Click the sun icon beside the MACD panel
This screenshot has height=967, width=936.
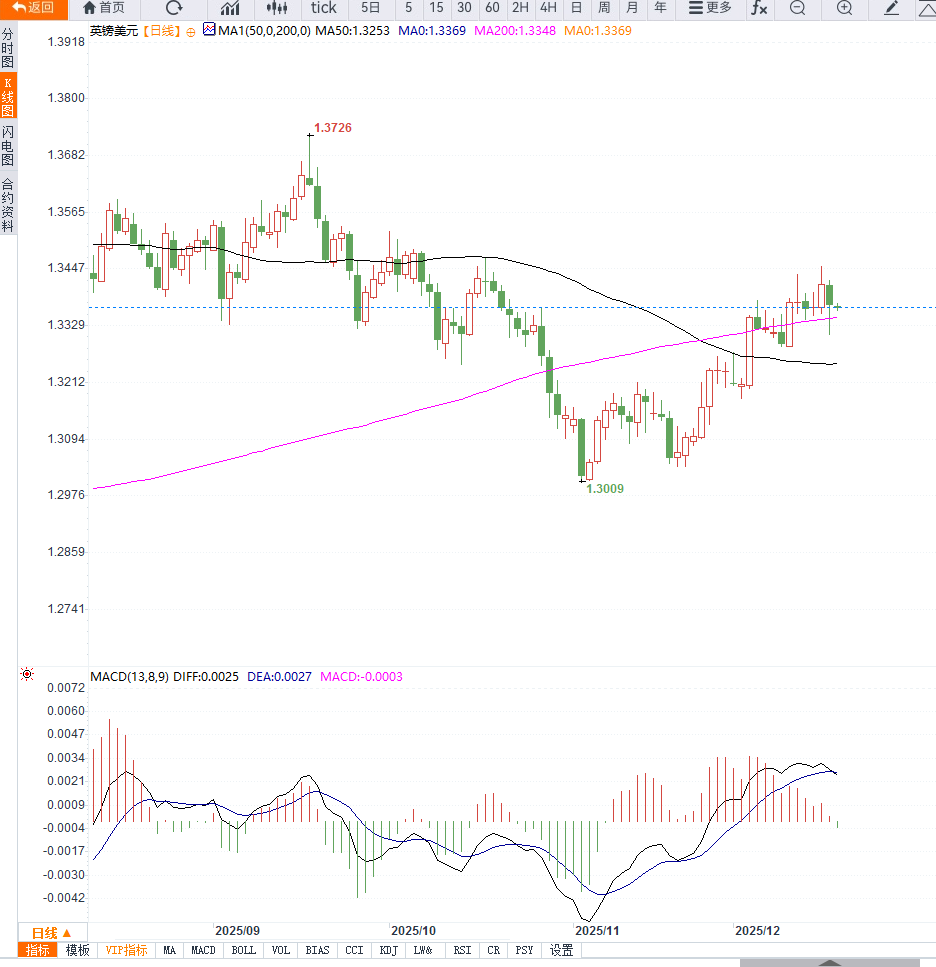pyautogui.click(x=27, y=676)
